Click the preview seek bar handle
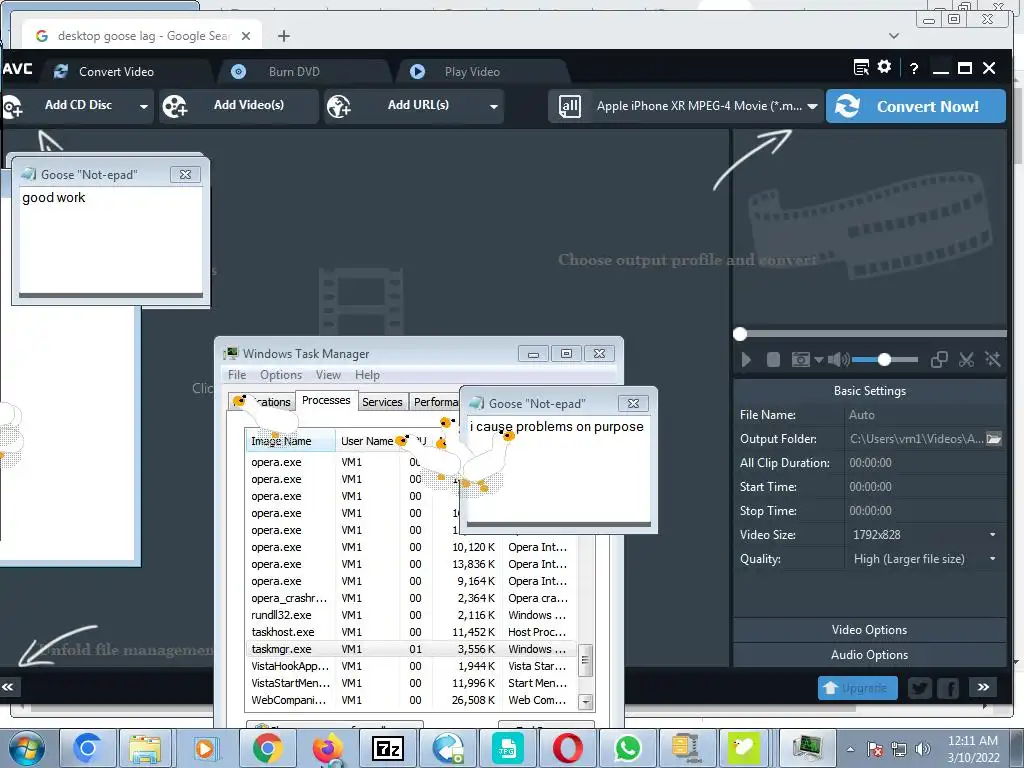 (x=740, y=334)
